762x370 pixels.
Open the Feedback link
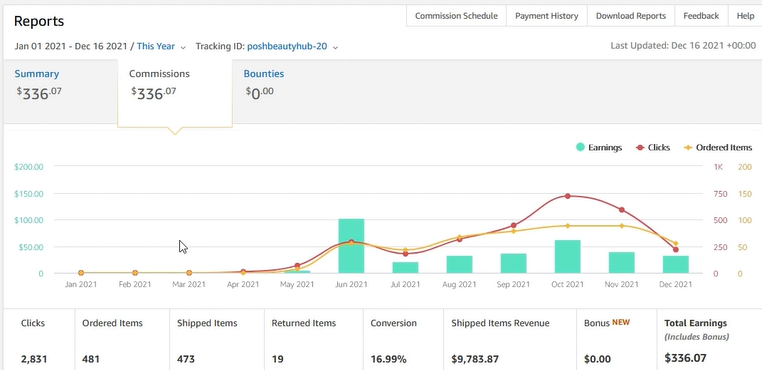coord(701,16)
